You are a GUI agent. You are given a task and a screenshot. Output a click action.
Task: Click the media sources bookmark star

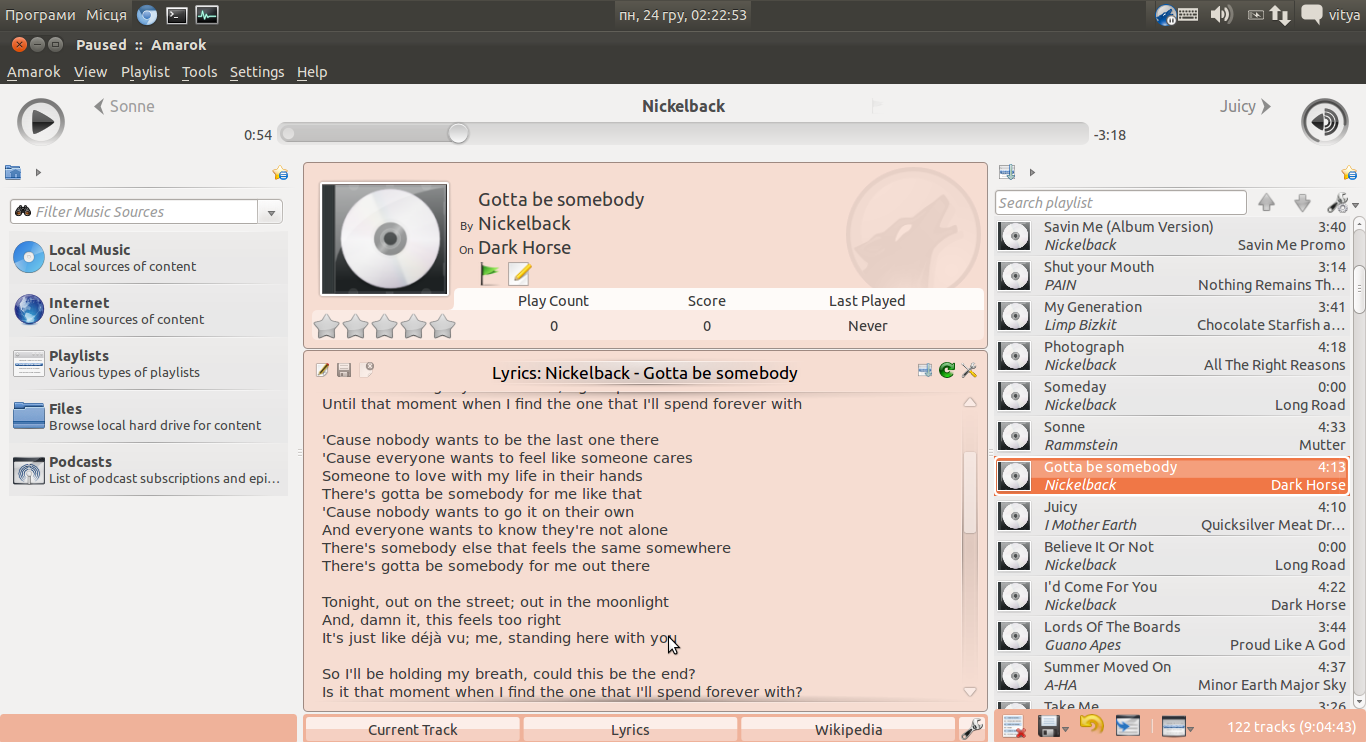[x=280, y=173]
